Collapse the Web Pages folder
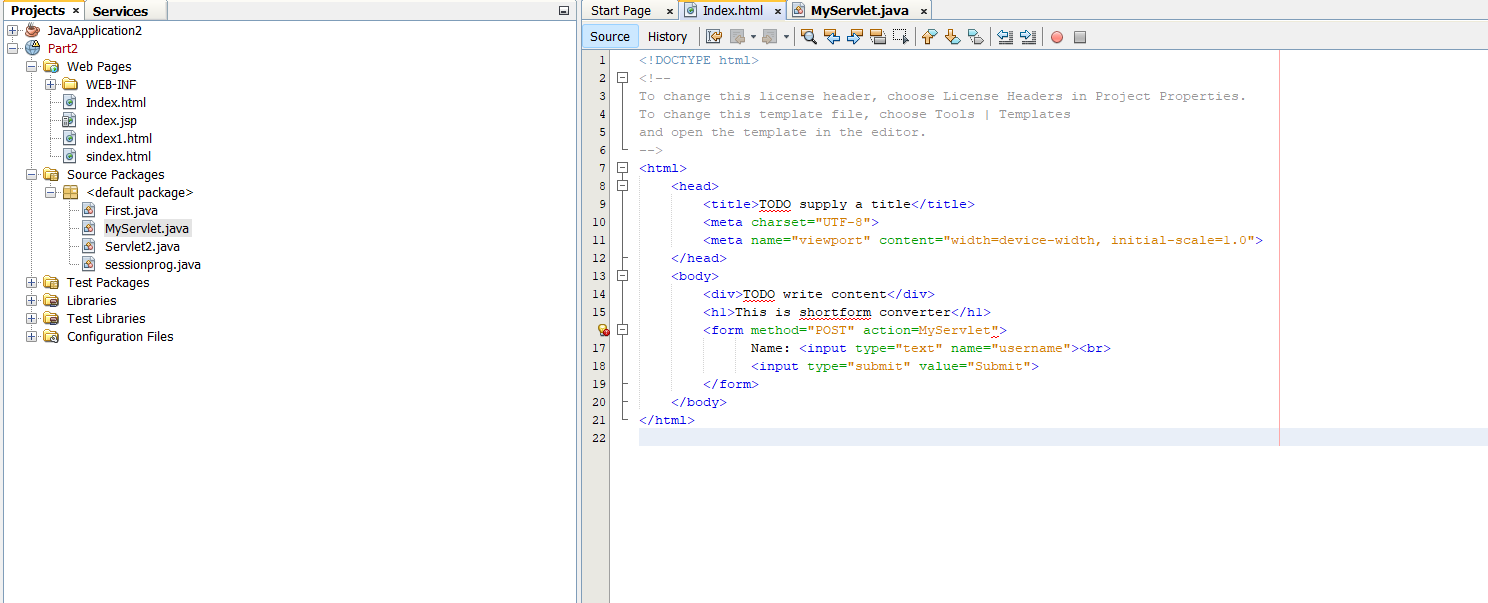Image resolution: width=1488 pixels, height=603 pixels. tap(32, 66)
